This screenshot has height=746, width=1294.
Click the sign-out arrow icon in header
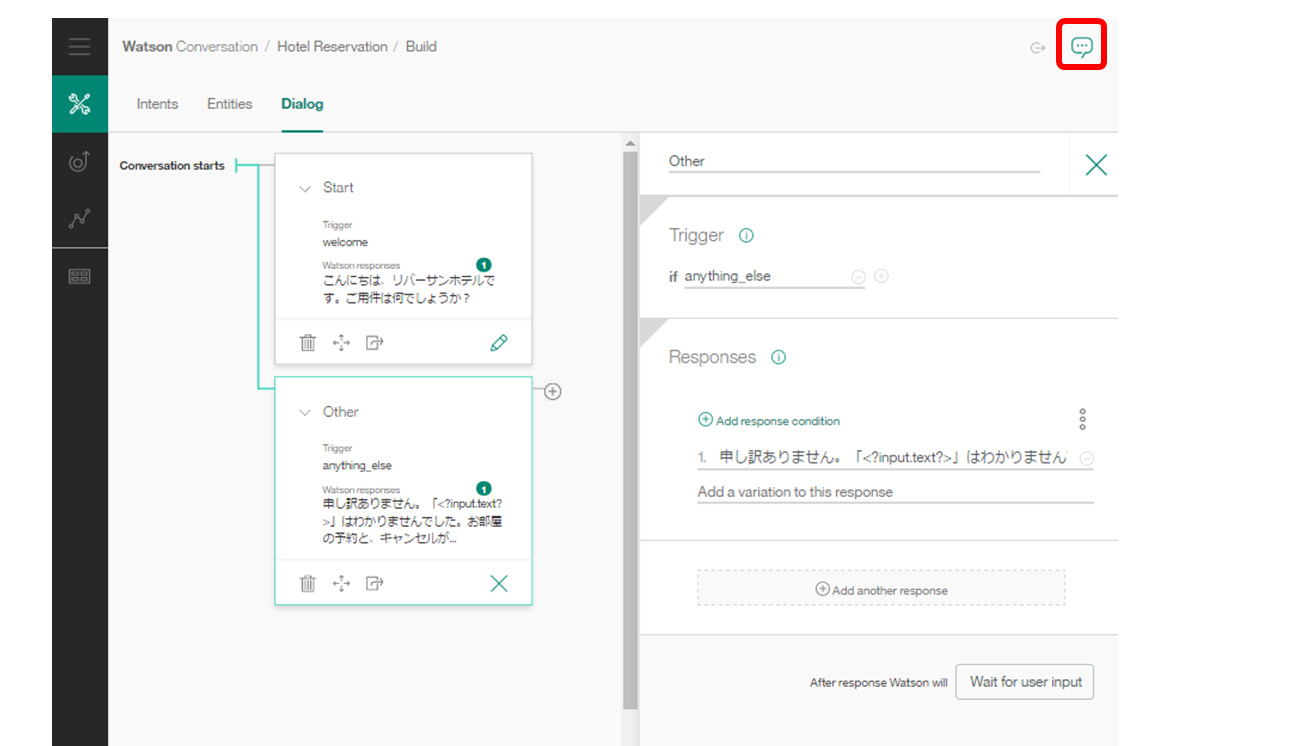1038,47
